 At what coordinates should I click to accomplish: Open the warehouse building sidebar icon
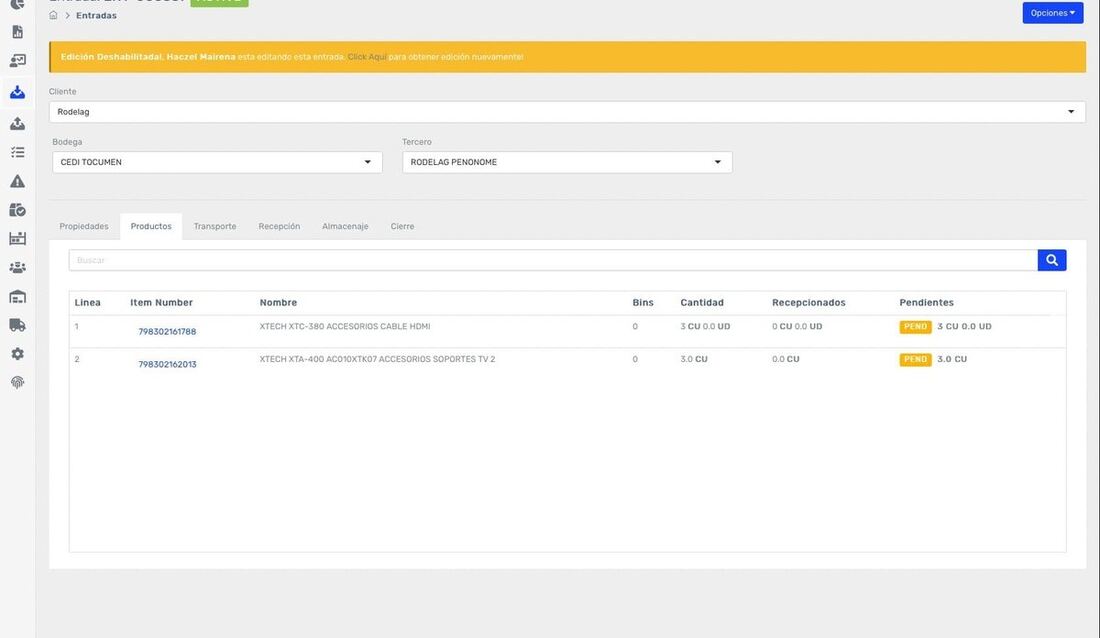click(x=18, y=296)
